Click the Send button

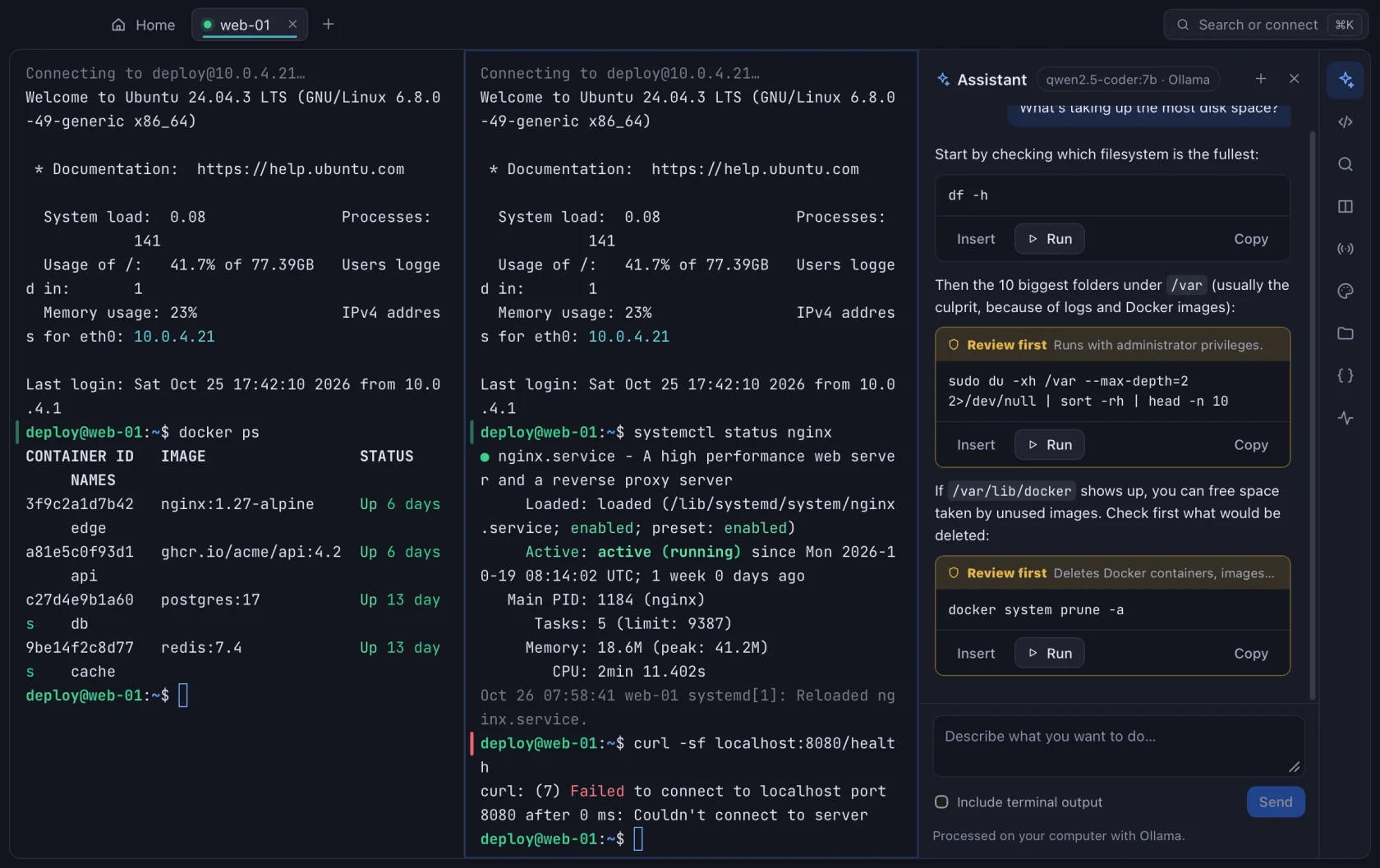click(1276, 802)
